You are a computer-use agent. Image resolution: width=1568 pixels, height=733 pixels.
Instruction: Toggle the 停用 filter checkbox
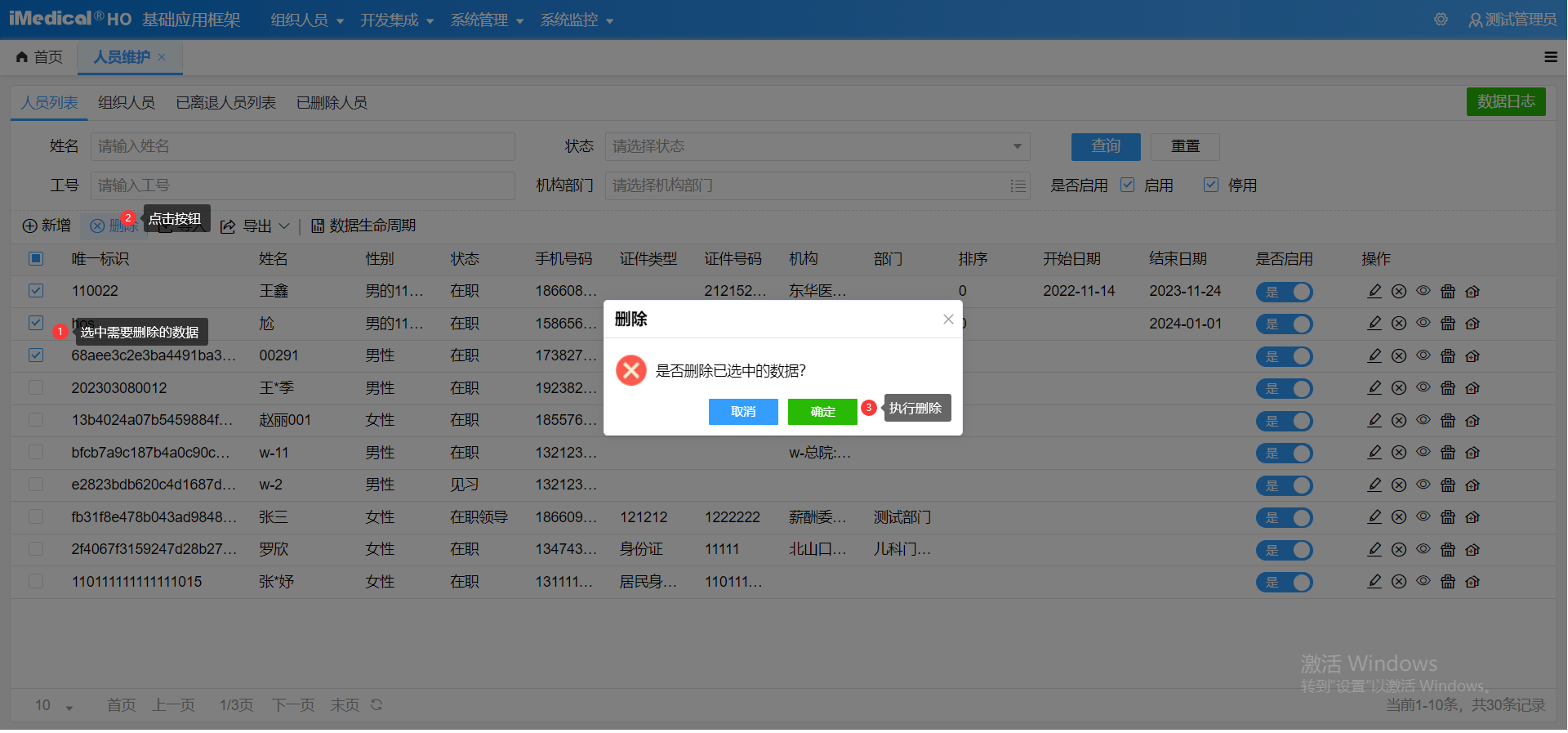[1211, 185]
